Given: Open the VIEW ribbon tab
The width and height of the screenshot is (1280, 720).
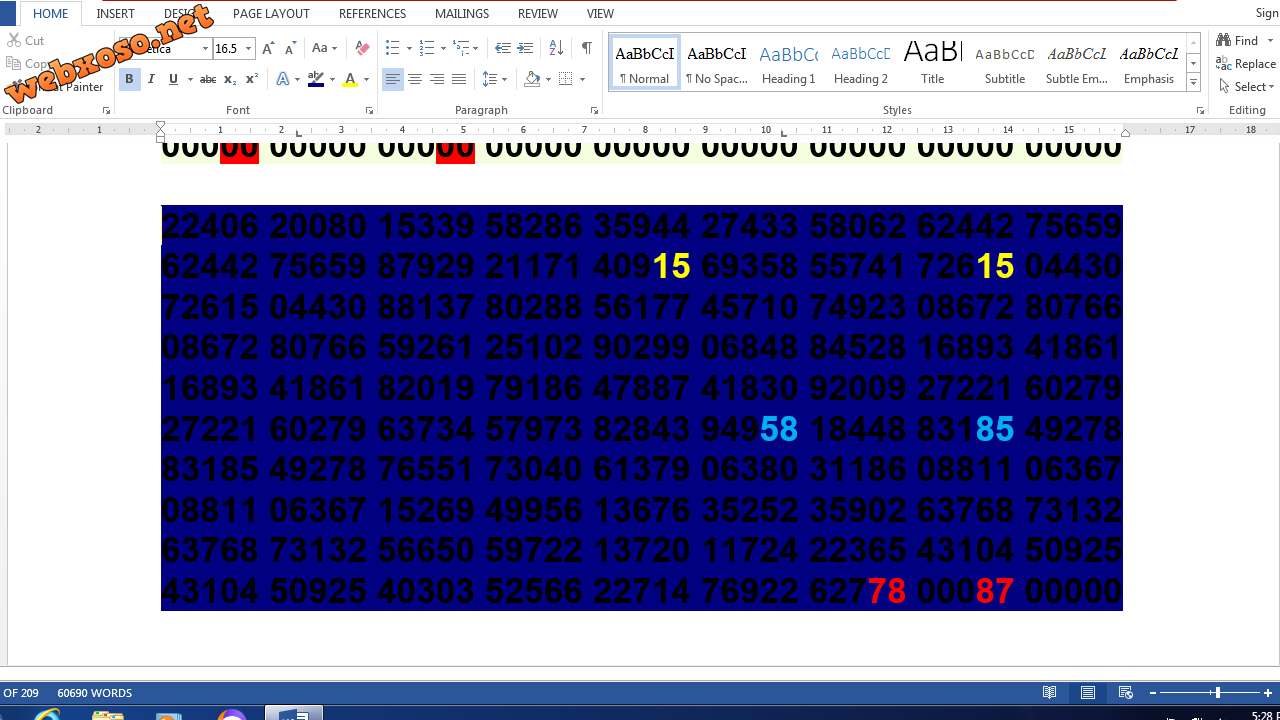Looking at the screenshot, I should tap(600, 14).
